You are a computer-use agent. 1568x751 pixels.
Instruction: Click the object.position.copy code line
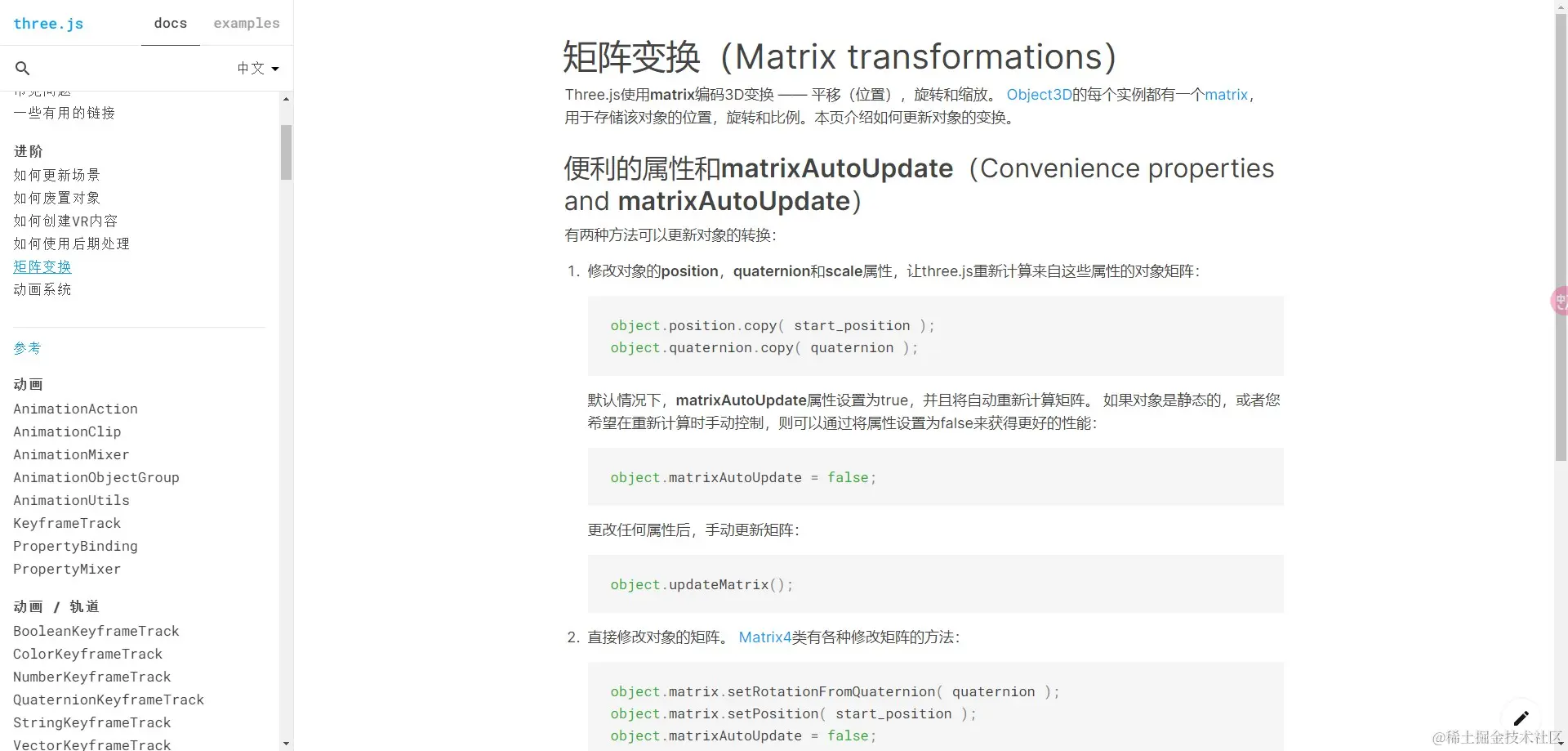(773, 325)
